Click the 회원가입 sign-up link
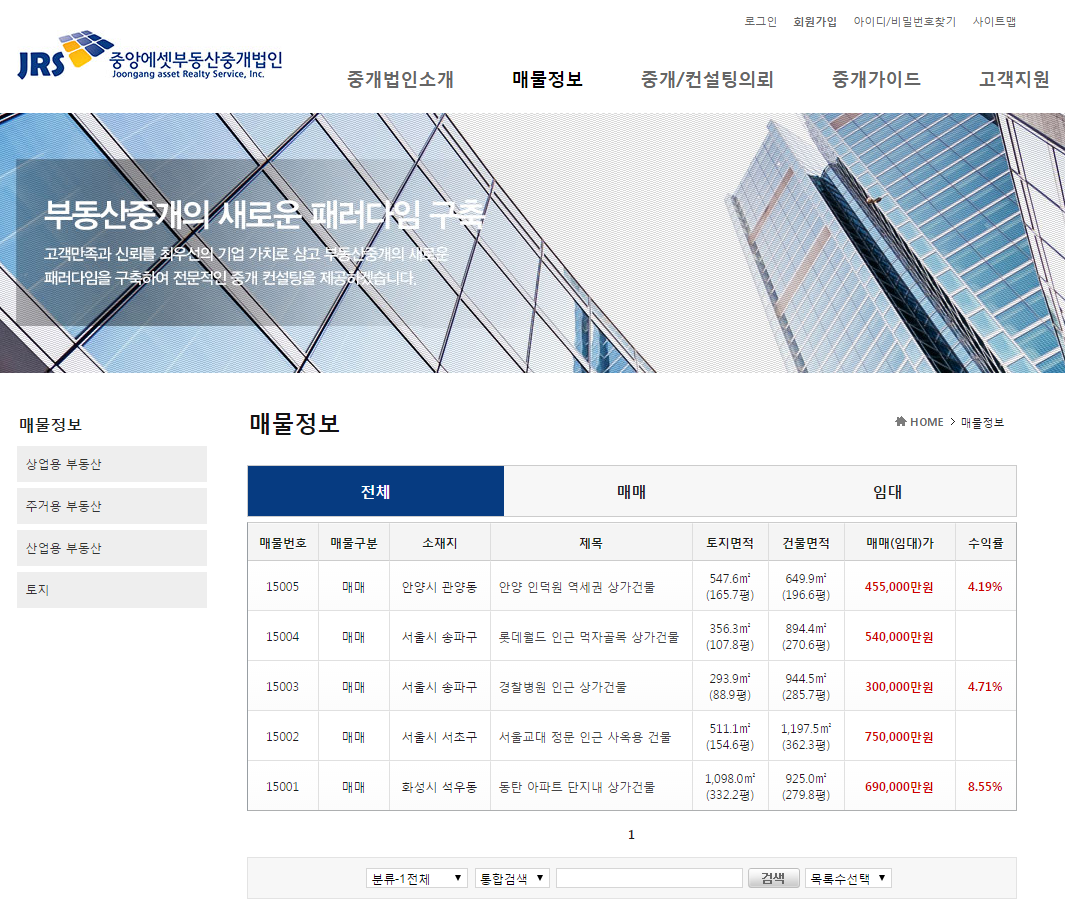Image resolution: width=1065 pixels, height=923 pixels. click(x=814, y=21)
